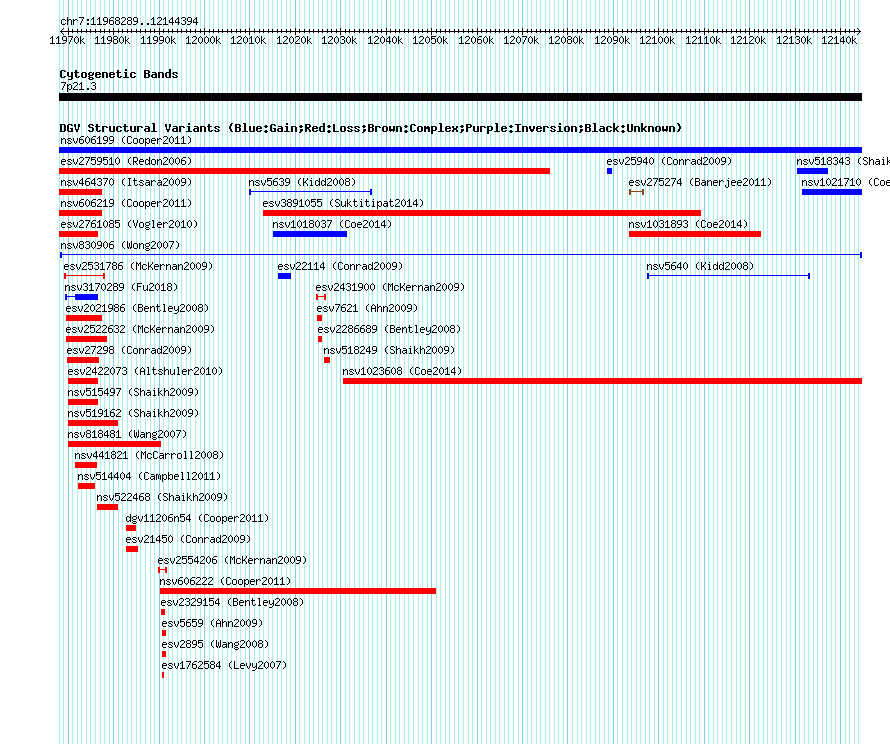Click the esv5659 (Ahn2009) label
This screenshot has height=744, width=890.
[x=212, y=623]
